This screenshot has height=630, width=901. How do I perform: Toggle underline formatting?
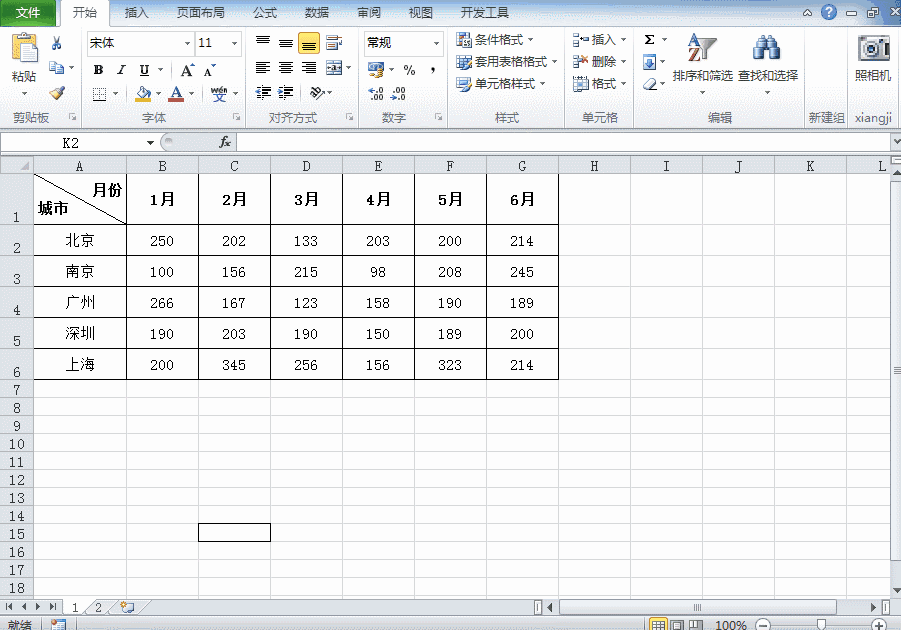[x=144, y=70]
